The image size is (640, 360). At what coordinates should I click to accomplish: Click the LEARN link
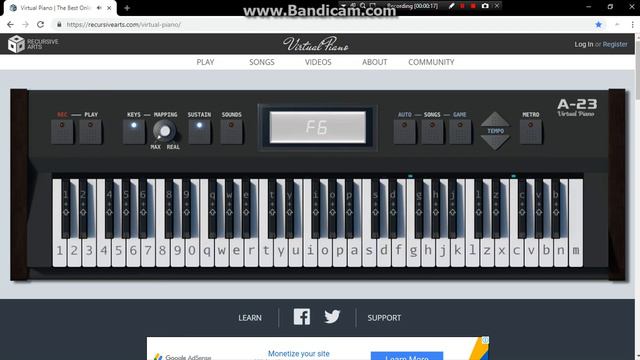[250, 318]
